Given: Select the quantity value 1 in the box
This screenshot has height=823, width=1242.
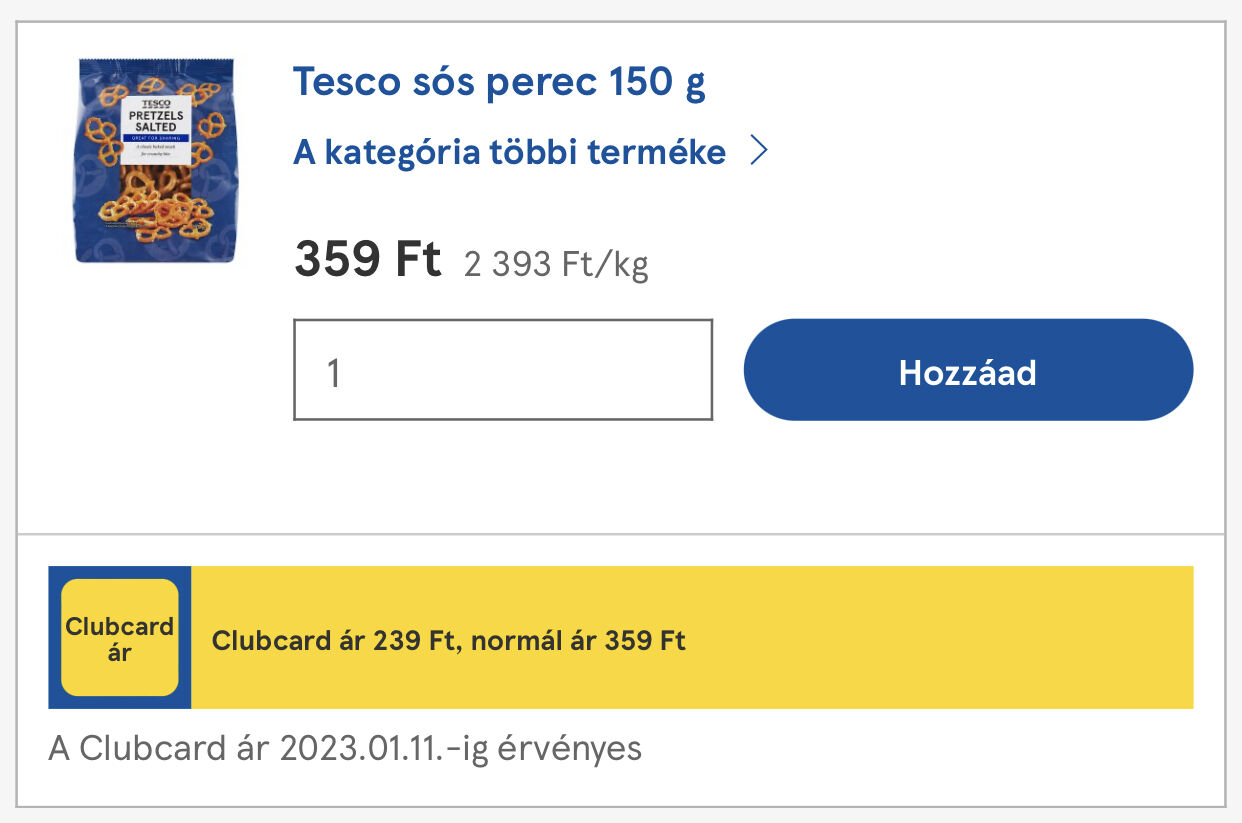Looking at the screenshot, I should click(x=334, y=373).
